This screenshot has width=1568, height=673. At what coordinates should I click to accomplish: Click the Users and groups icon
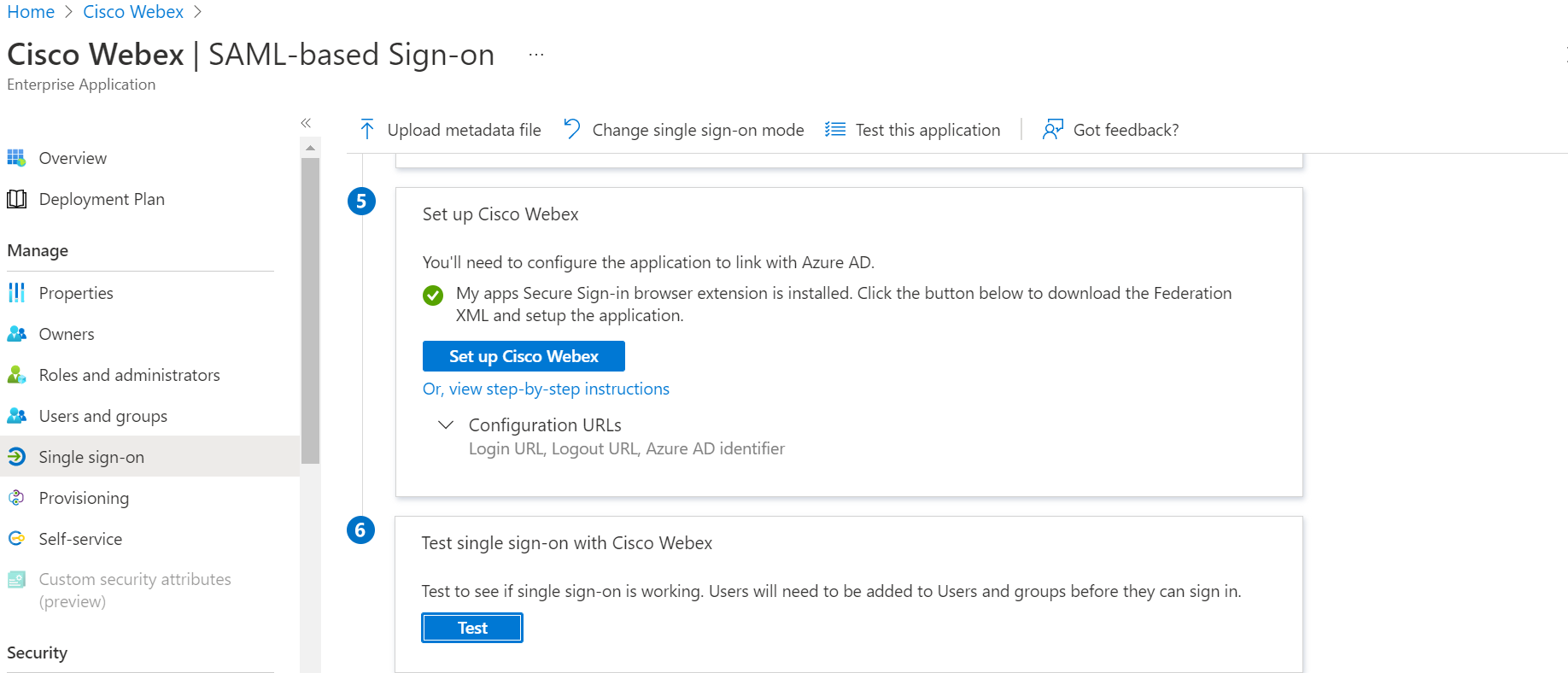pos(16,416)
